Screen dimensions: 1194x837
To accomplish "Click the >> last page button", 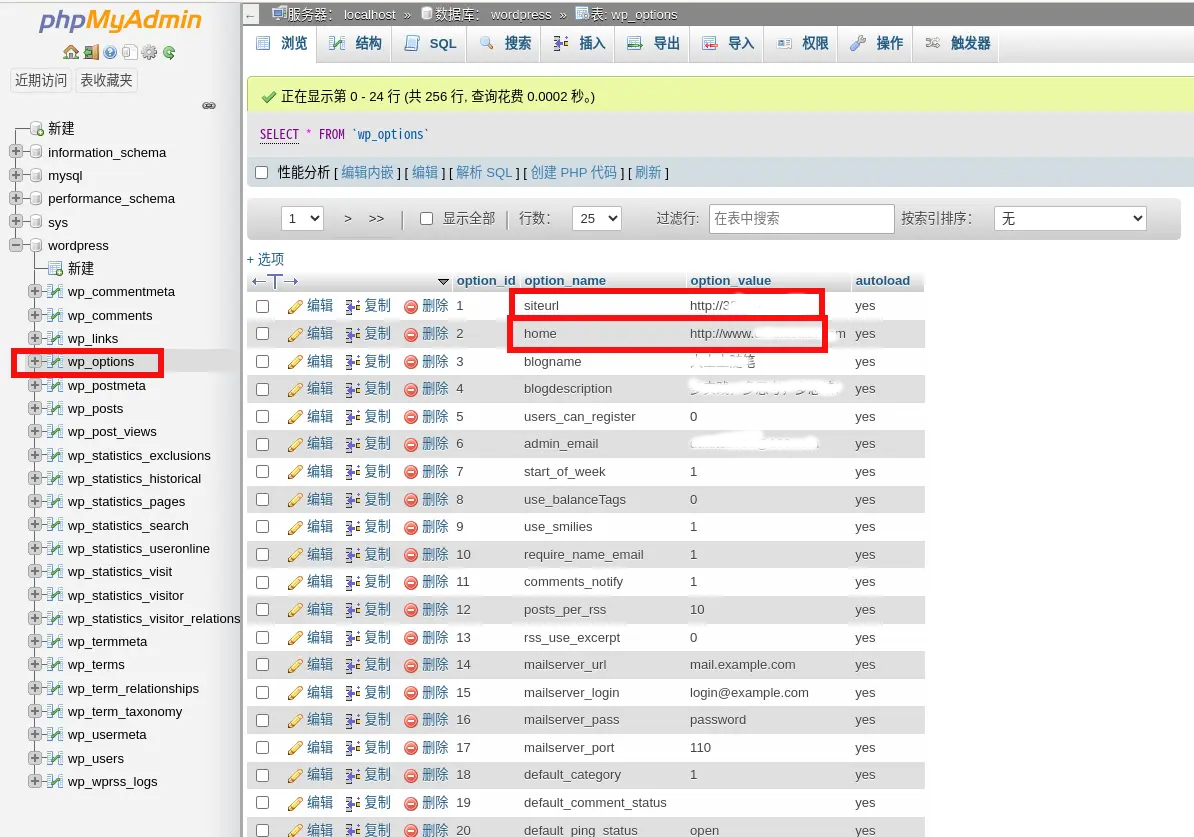I will pos(376,219).
